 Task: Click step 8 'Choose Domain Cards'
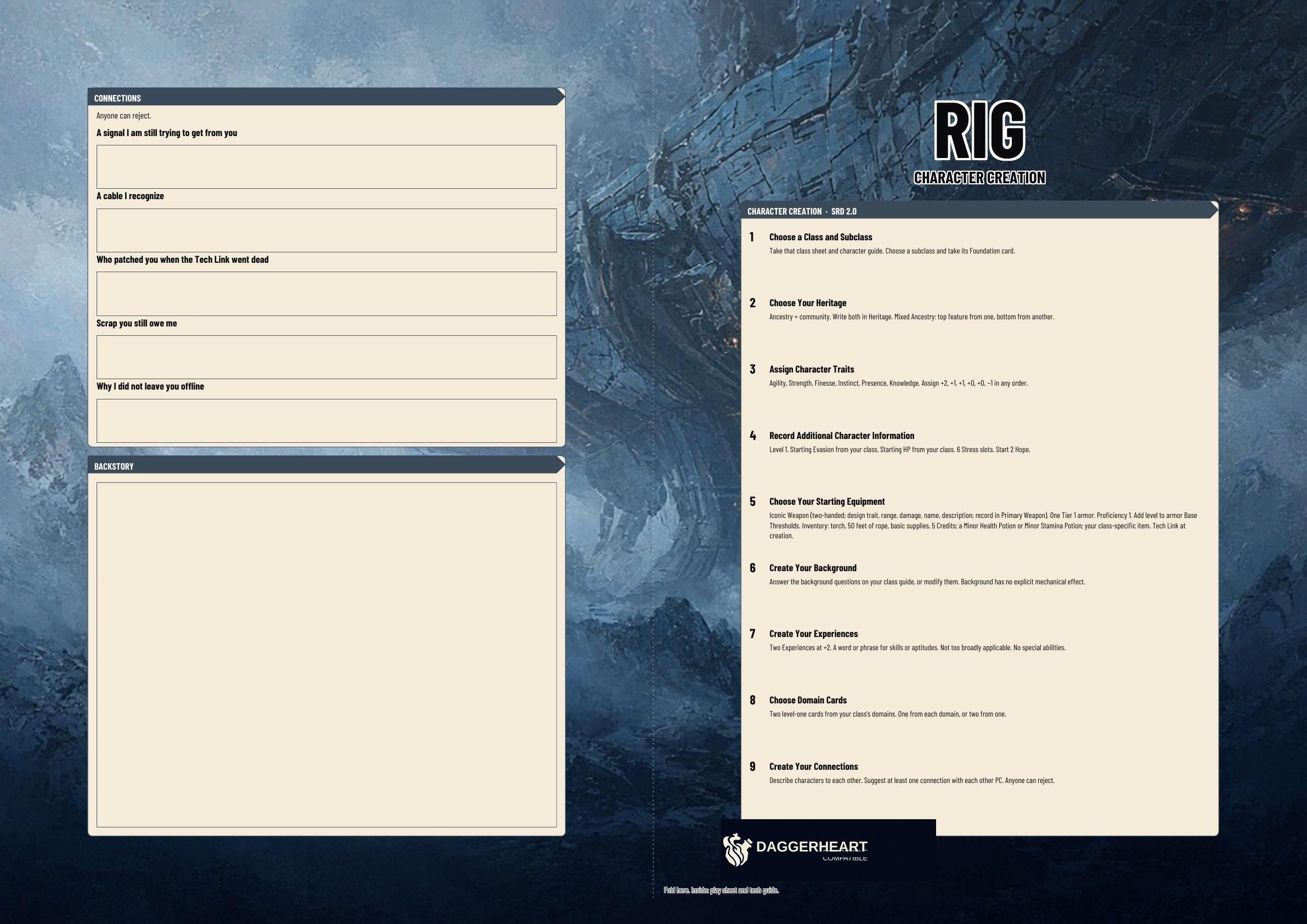tap(808, 700)
